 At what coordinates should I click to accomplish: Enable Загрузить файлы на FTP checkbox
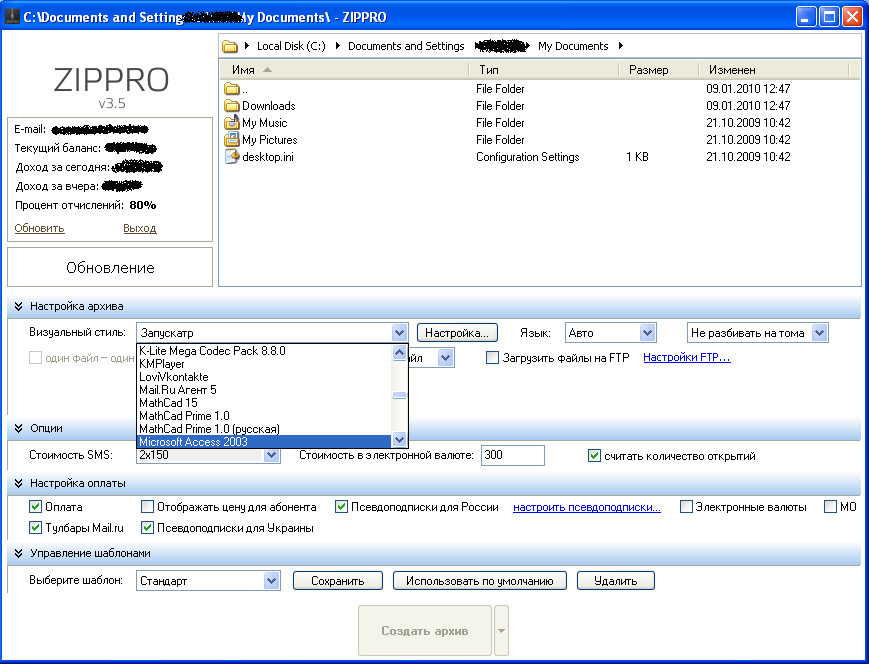492,358
